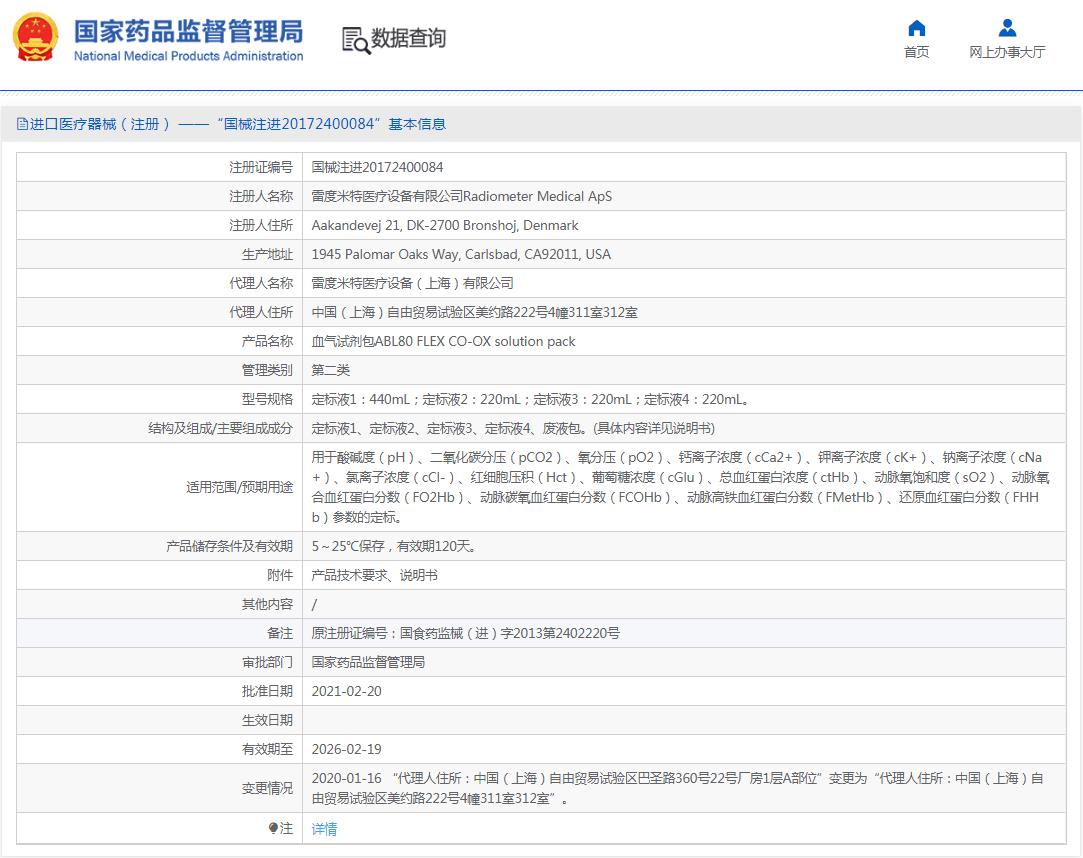
Task: Click the 生效日期 row label
Action: (x=267, y=721)
